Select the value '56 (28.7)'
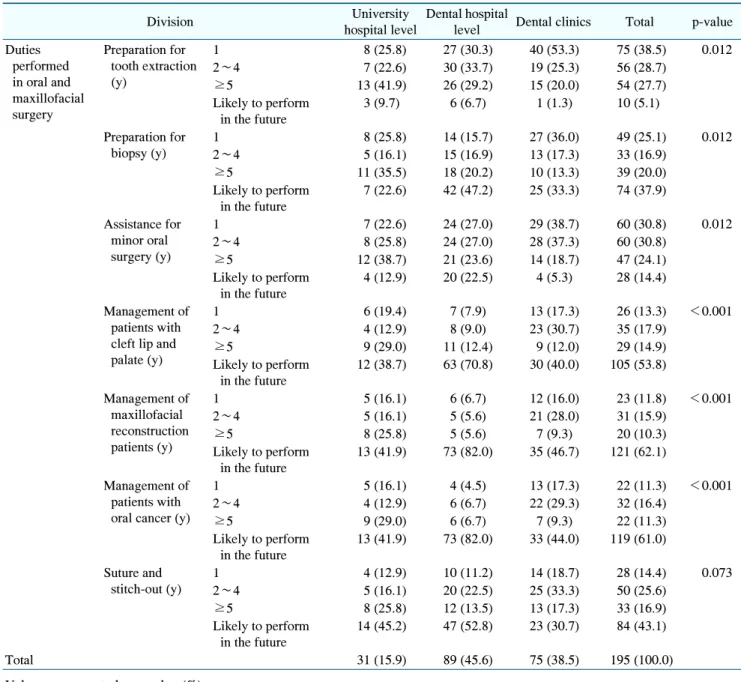Viewport: 741px width, 682px height. pyautogui.click(x=641, y=68)
